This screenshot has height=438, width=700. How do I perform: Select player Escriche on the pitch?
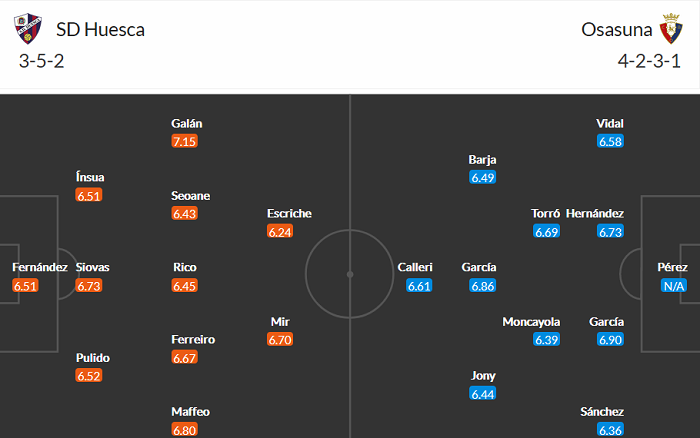[289, 213]
